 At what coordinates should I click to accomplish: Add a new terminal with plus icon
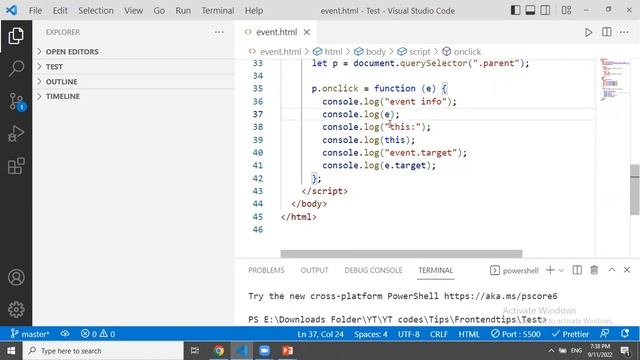(550, 270)
